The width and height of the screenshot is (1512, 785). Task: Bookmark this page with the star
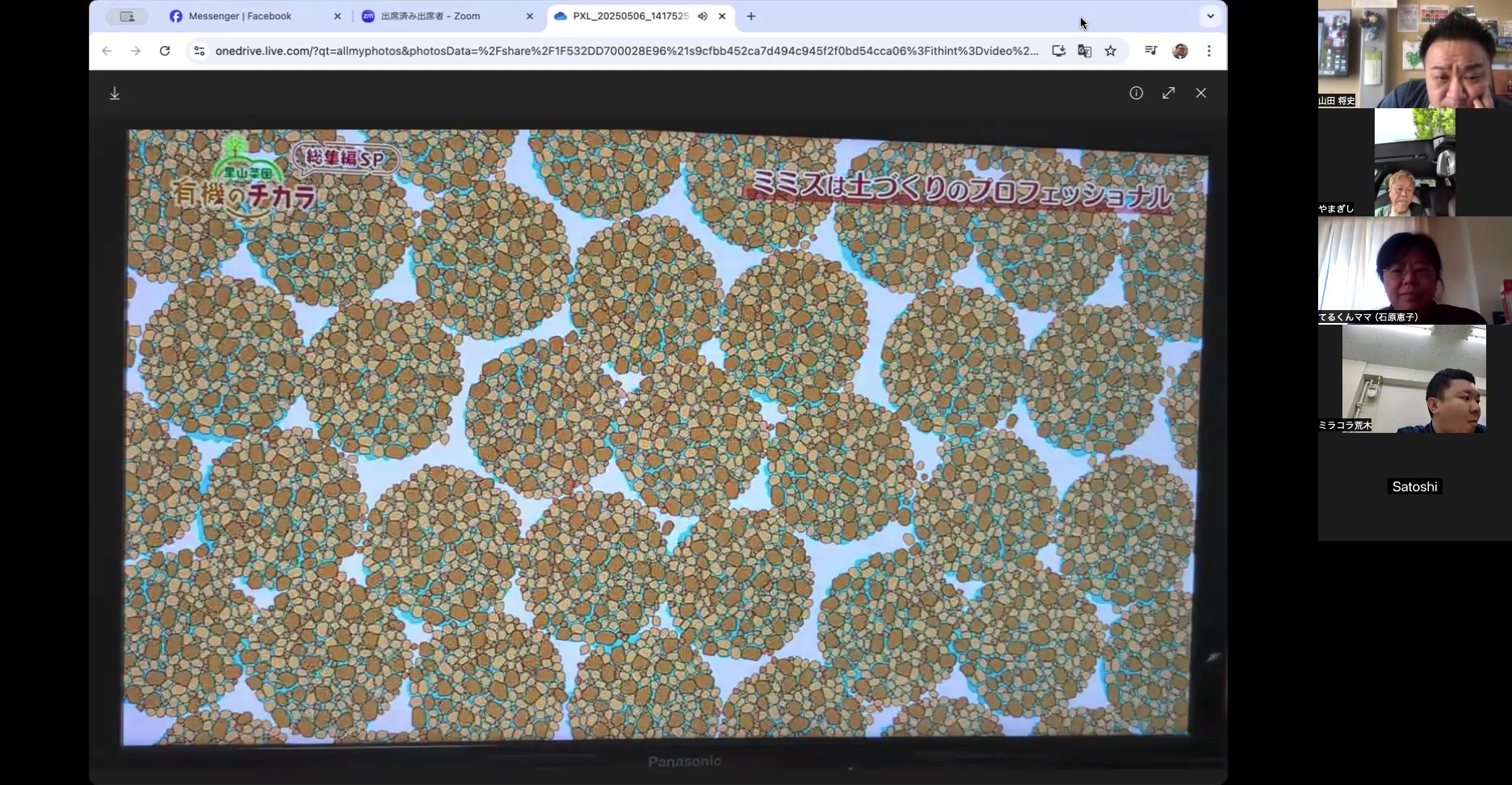pos(1111,51)
